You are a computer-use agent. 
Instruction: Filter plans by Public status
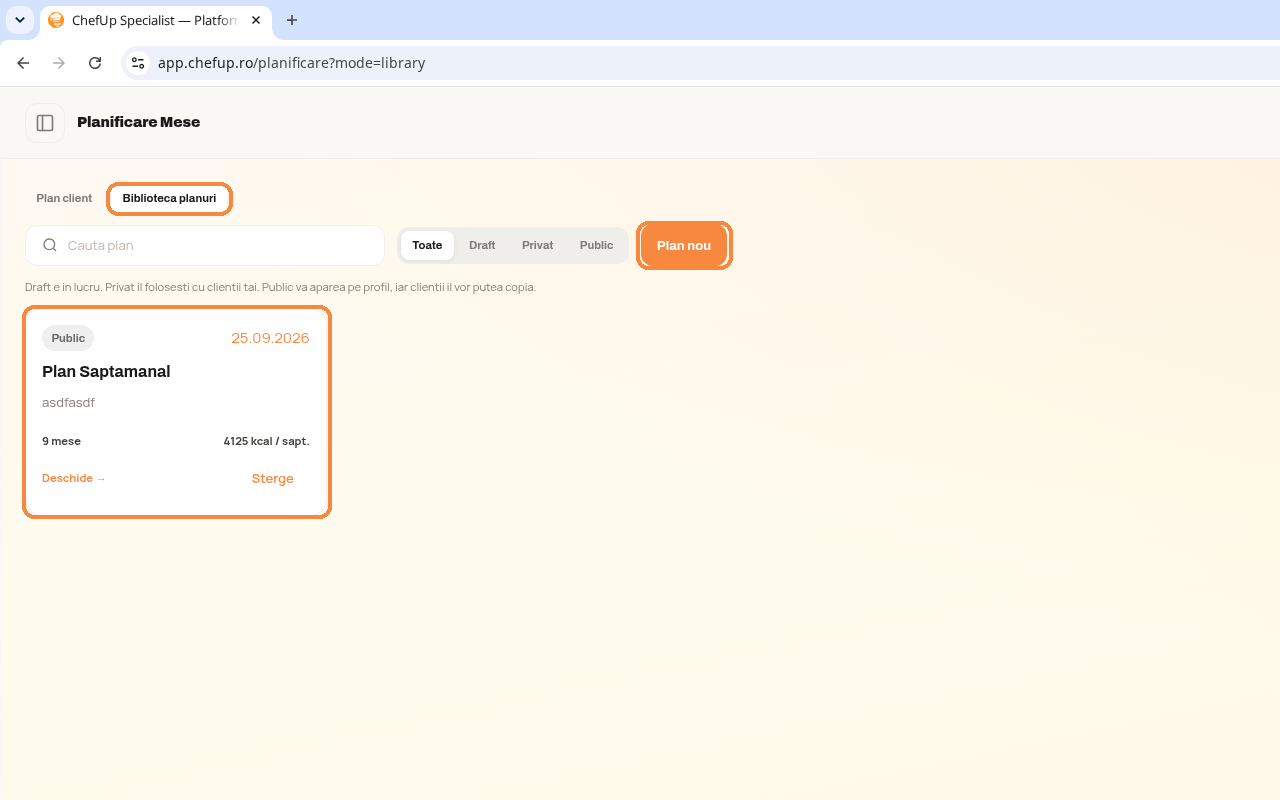point(596,245)
